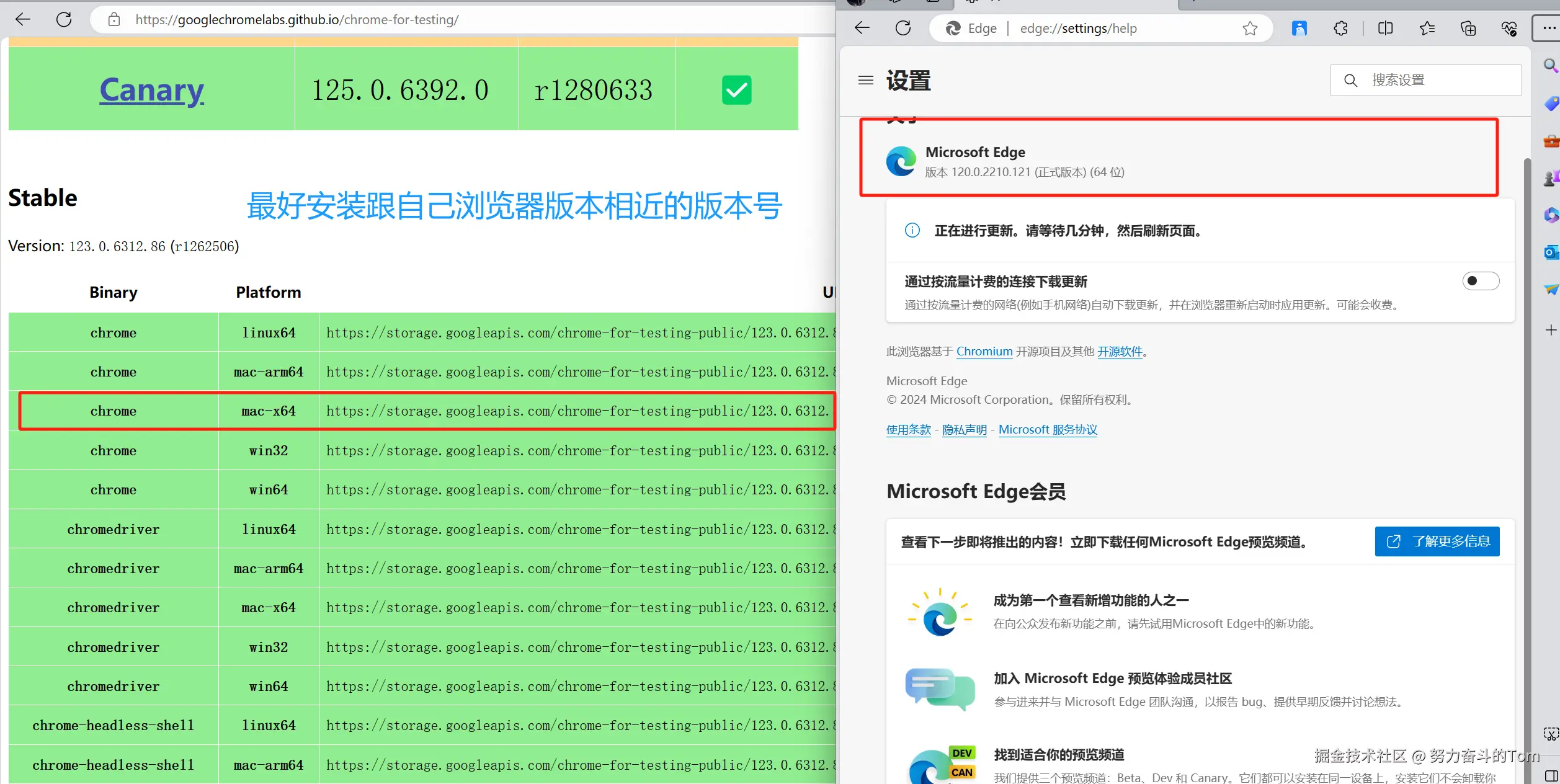Screen dimensions: 1560x784
Task: Click the 成为第一个查看新增功能的人之一 heading
Action: point(1091,600)
